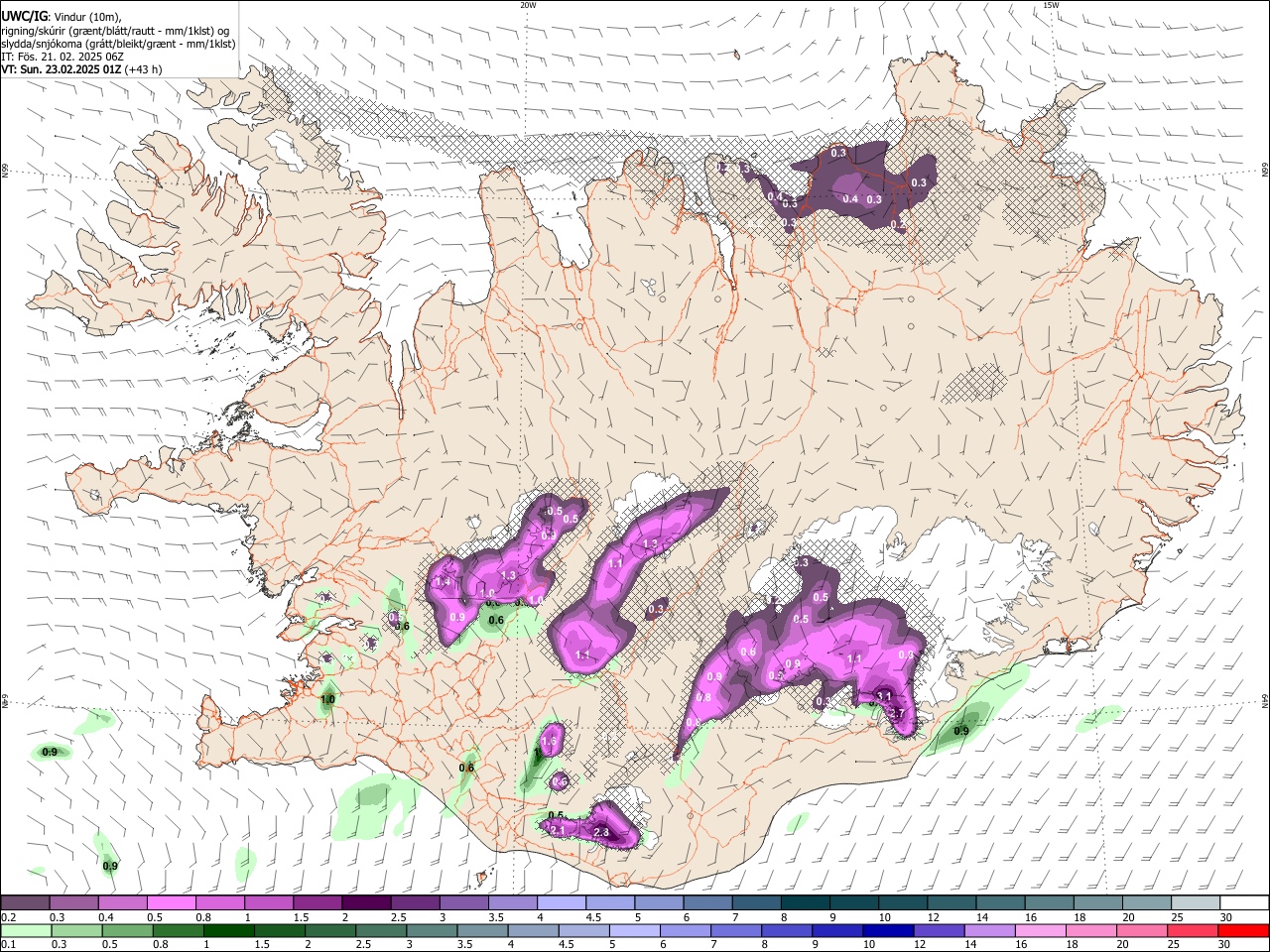The width and height of the screenshot is (1270, 952).
Task: Click the 'rigning/skúrir' legend description line
Action: [116, 31]
